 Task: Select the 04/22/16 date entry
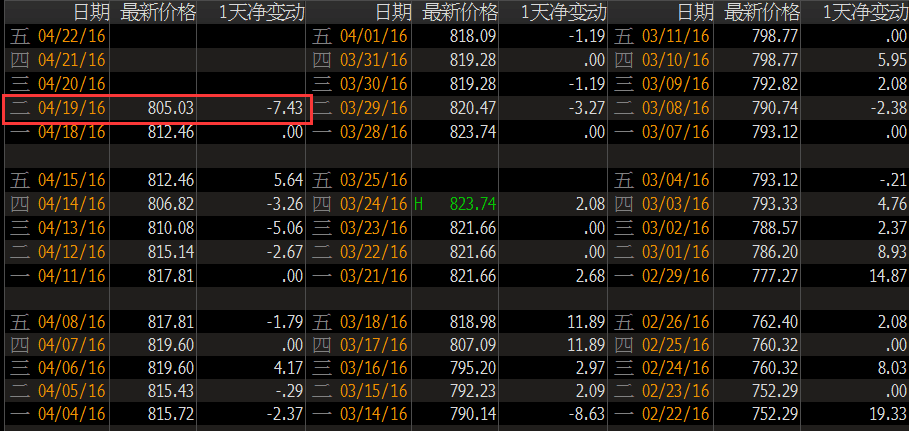[x=72, y=34]
